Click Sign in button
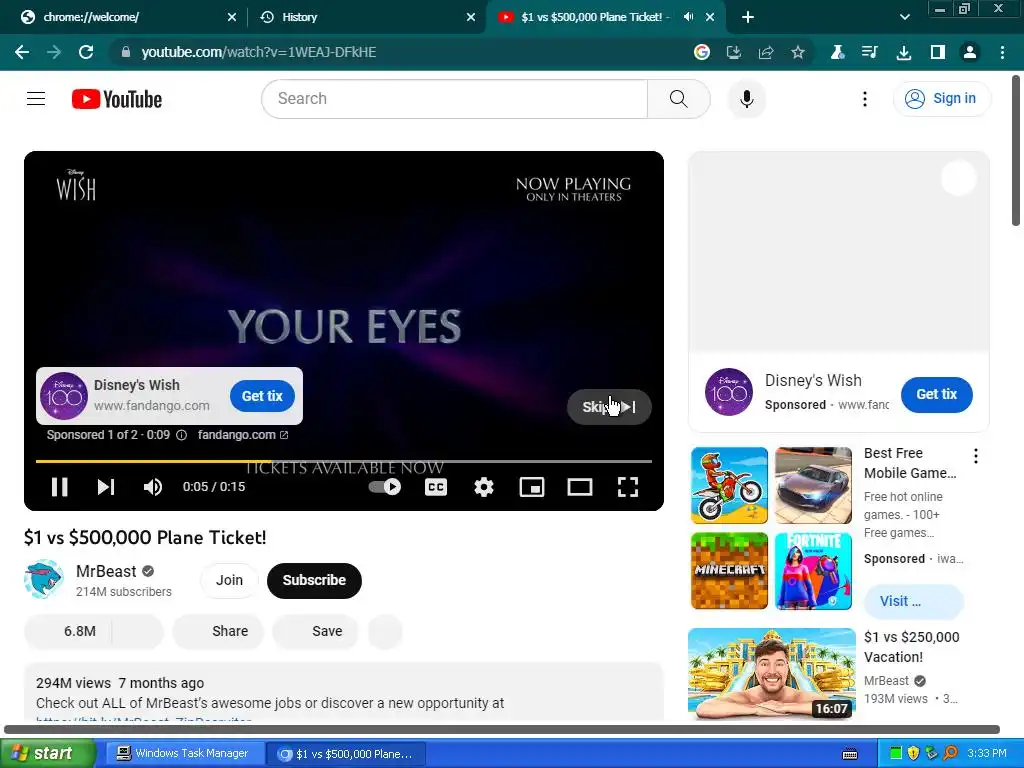1024x768 pixels. tap(941, 99)
